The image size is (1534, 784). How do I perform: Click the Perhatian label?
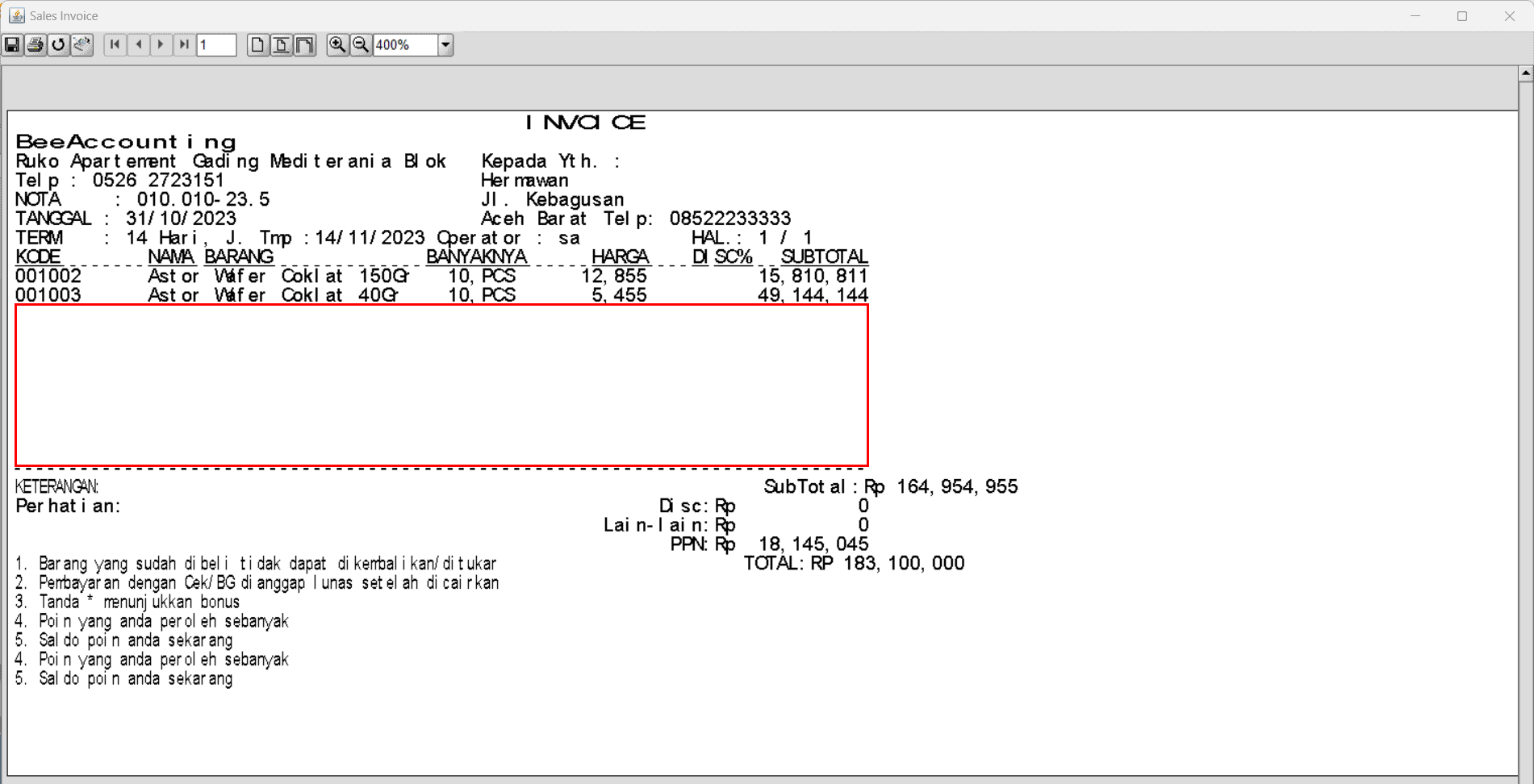[x=68, y=507]
